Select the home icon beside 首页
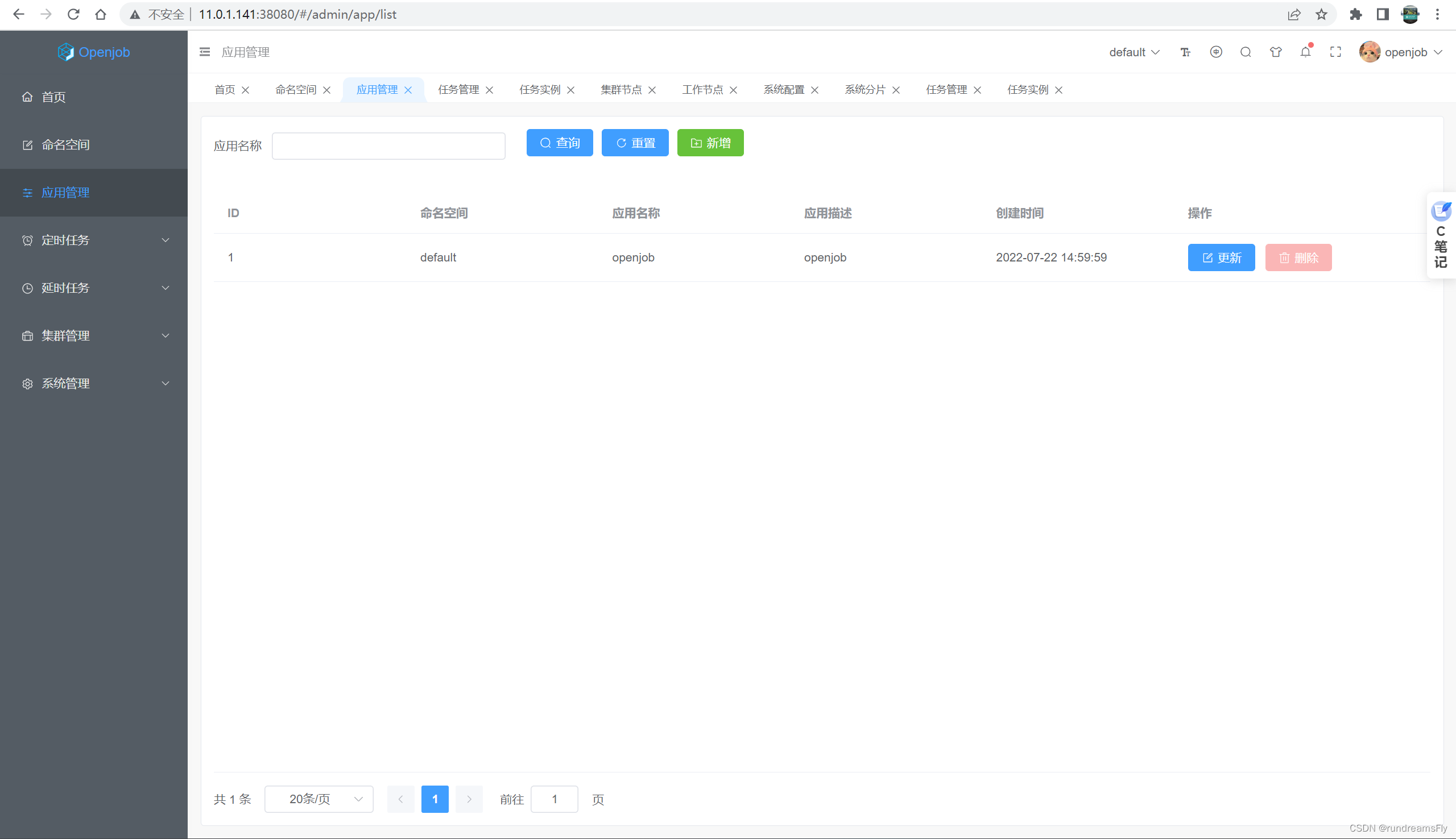Image resolution: width=1456 pixels, height=839 pixels. (x=27, y=97)
